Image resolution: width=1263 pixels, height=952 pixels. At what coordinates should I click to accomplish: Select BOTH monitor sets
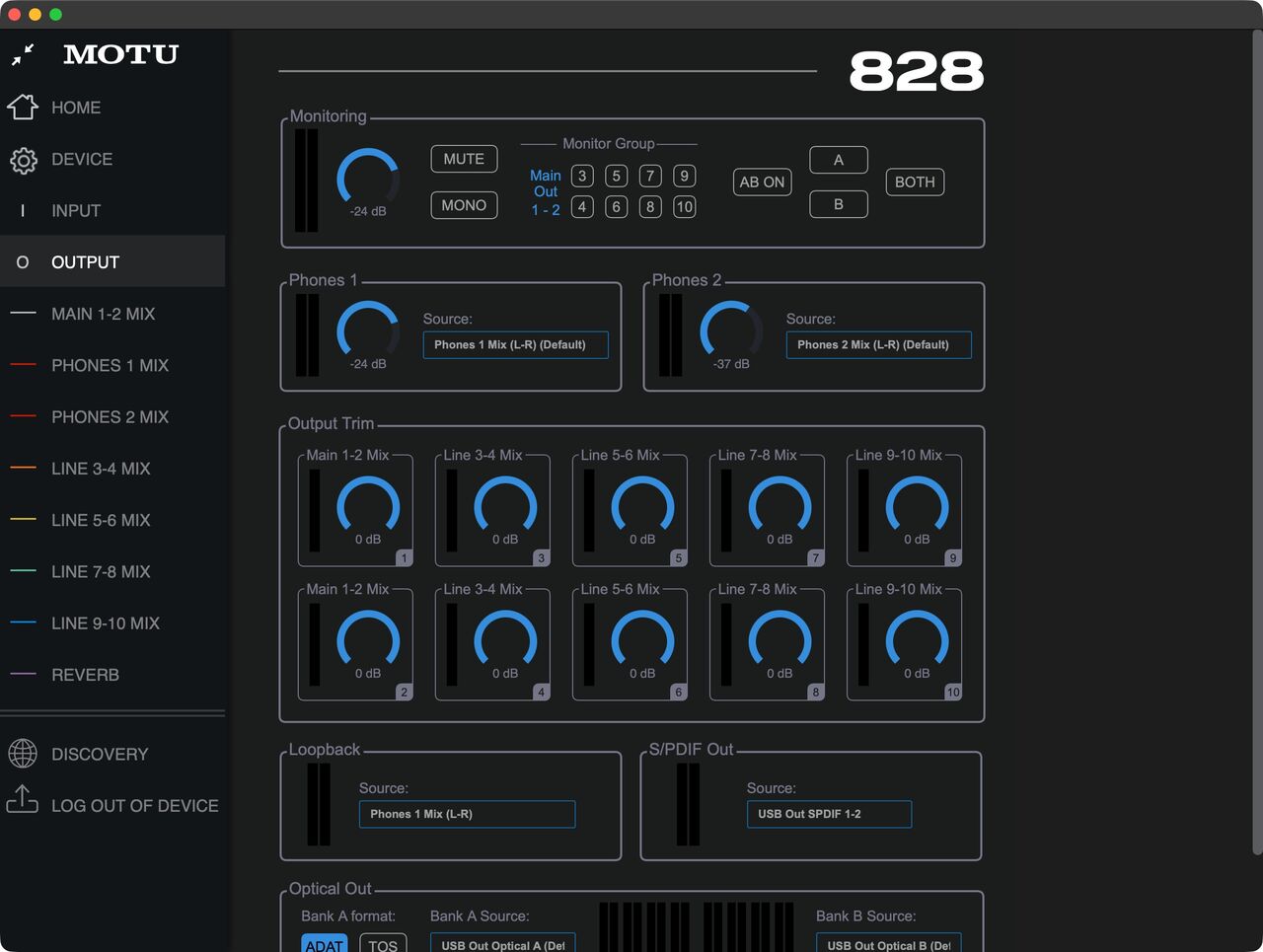[x=915, y=182]
